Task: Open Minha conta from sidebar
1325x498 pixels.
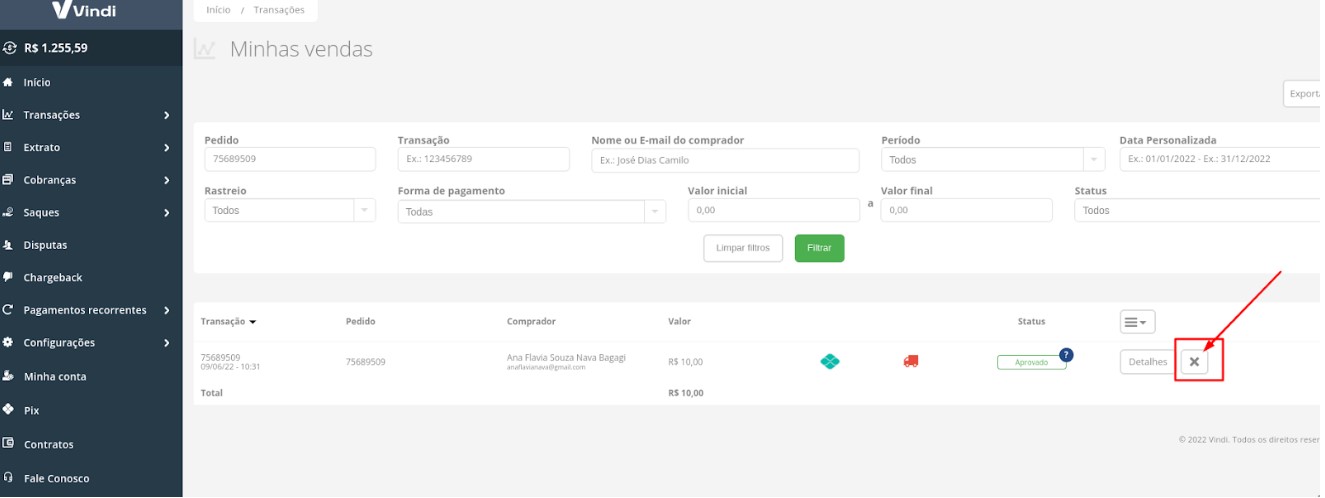Action: 55,377
